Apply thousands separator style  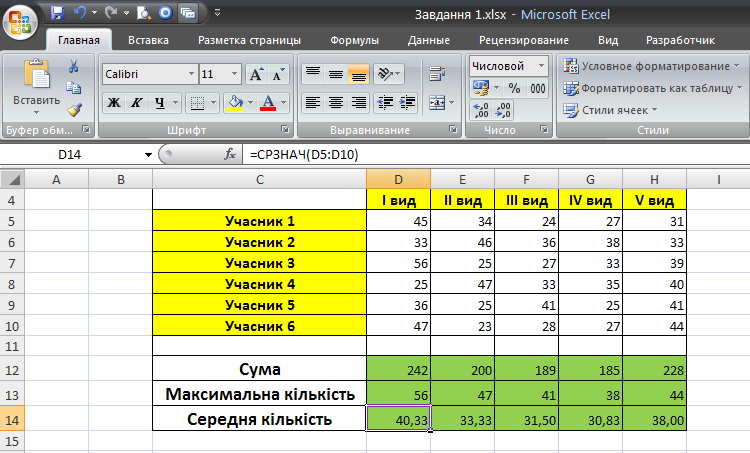[x=538, y=88]
